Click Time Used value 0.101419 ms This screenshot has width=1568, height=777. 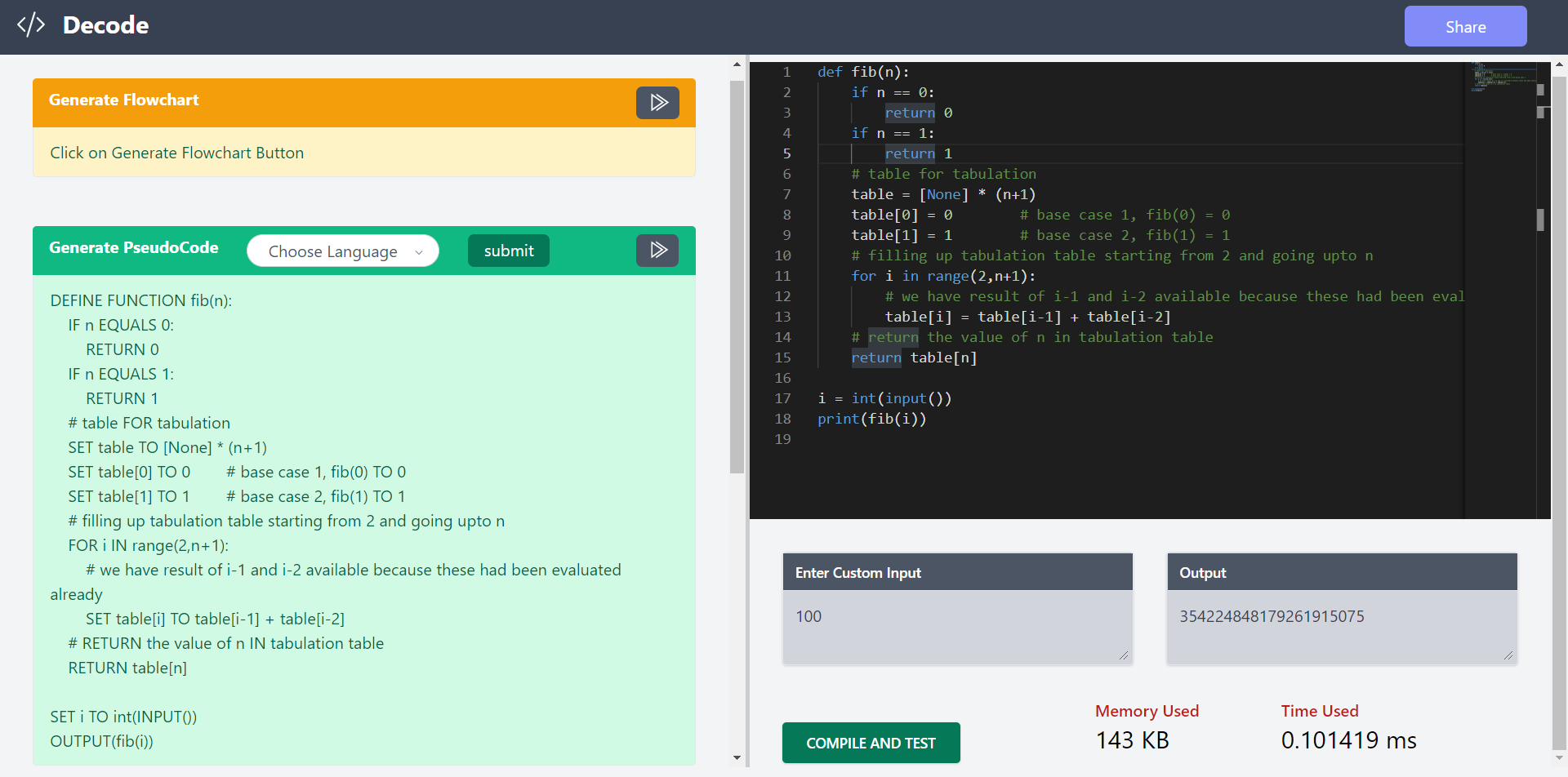(1348, 740)
